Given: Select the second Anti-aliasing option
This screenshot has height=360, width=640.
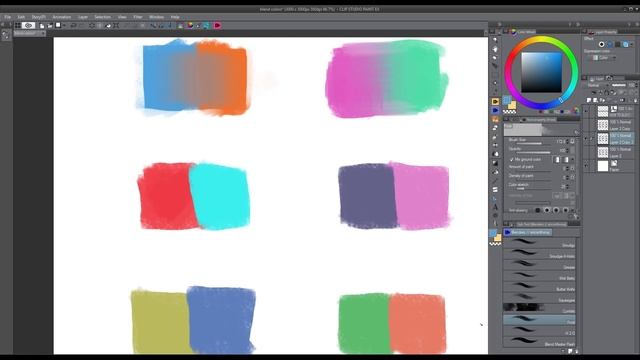Looking at the screenshot, I should point(547,210).
